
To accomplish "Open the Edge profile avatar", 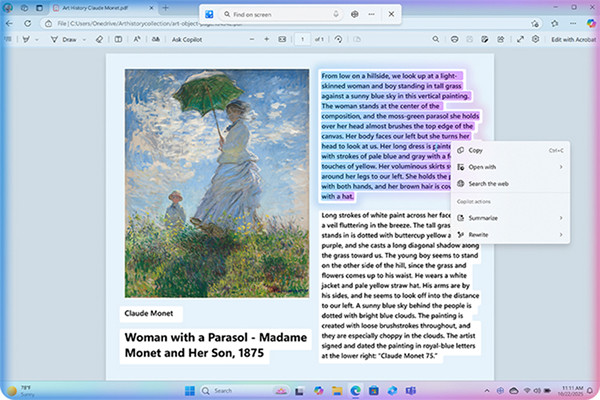I will [8, 8].
